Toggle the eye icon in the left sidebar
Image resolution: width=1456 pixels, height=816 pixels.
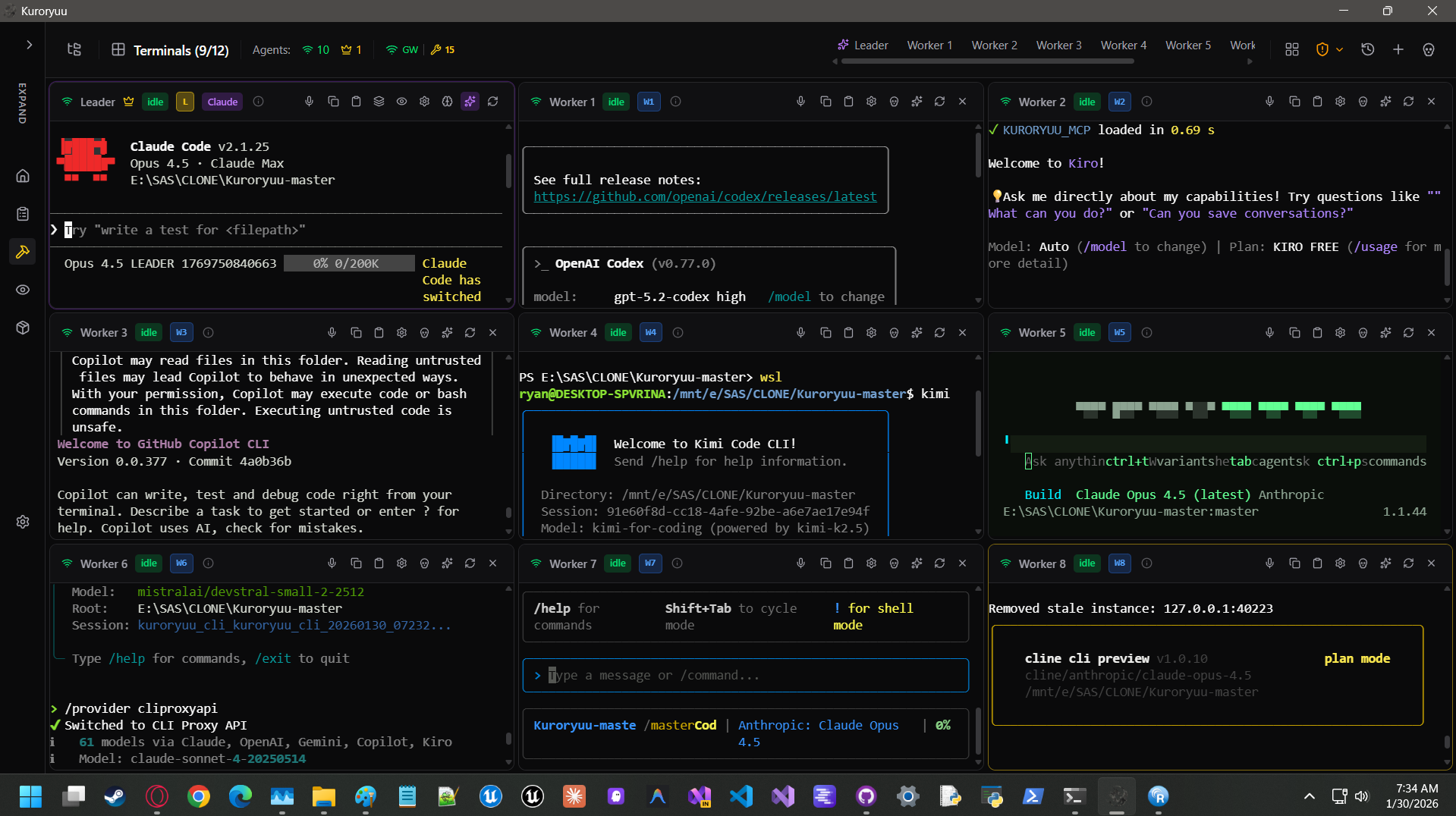click(x=23, y=290)
